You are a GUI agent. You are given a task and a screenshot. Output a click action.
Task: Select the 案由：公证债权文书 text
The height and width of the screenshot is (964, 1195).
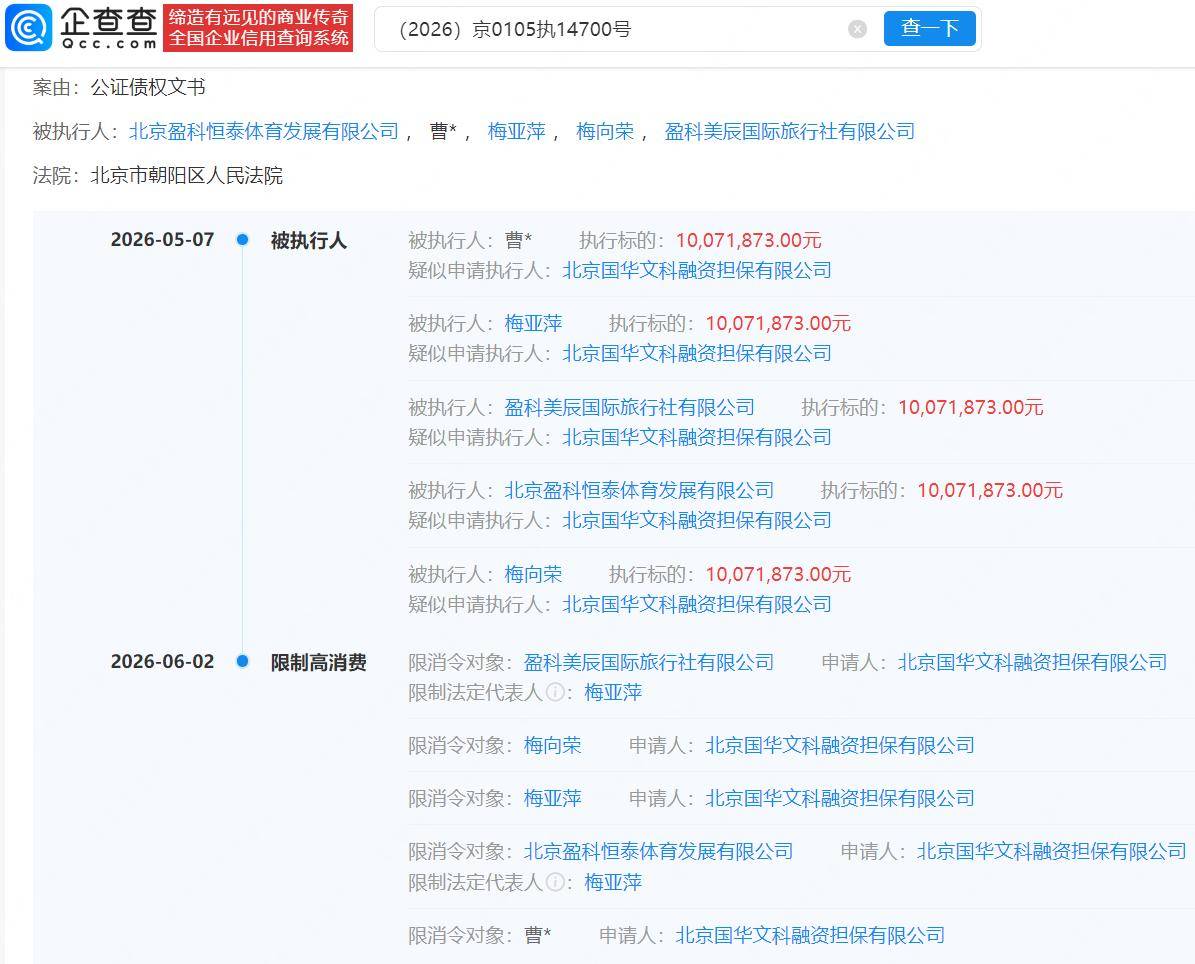119,87
